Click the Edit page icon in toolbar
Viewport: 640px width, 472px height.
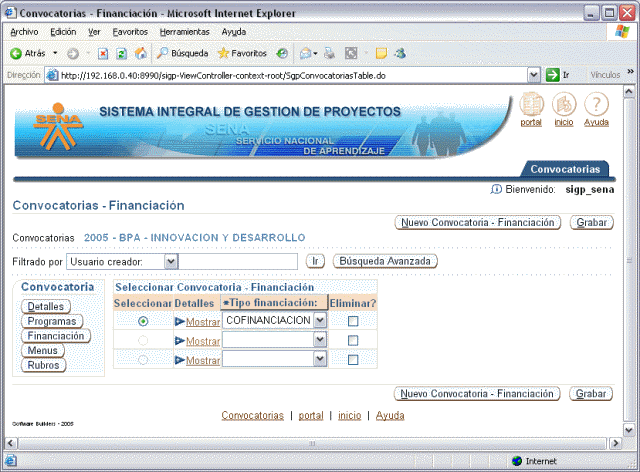351,53
